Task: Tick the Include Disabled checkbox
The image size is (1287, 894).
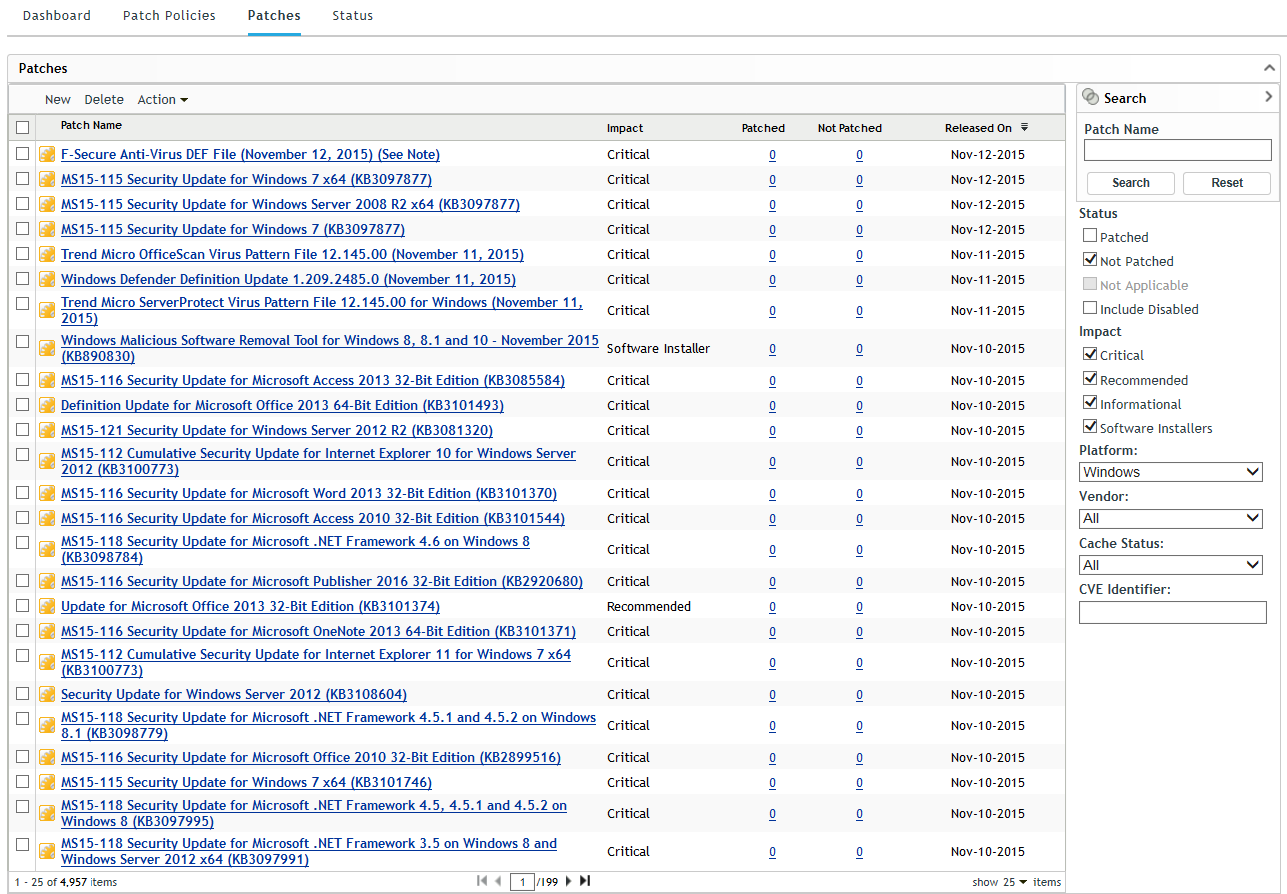Action: point(1090,309)
